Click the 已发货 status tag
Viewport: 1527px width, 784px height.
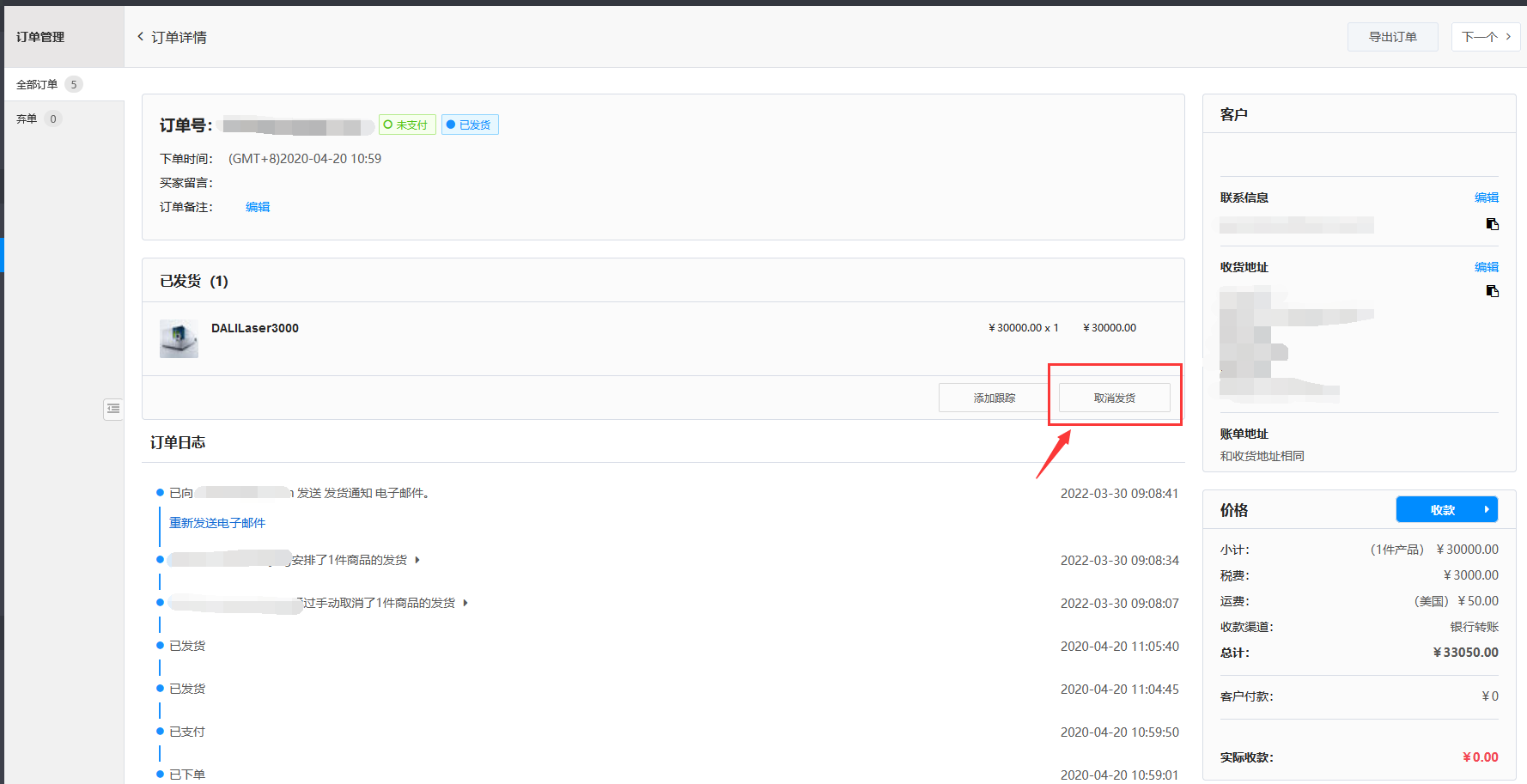click(x=470, y=125)
